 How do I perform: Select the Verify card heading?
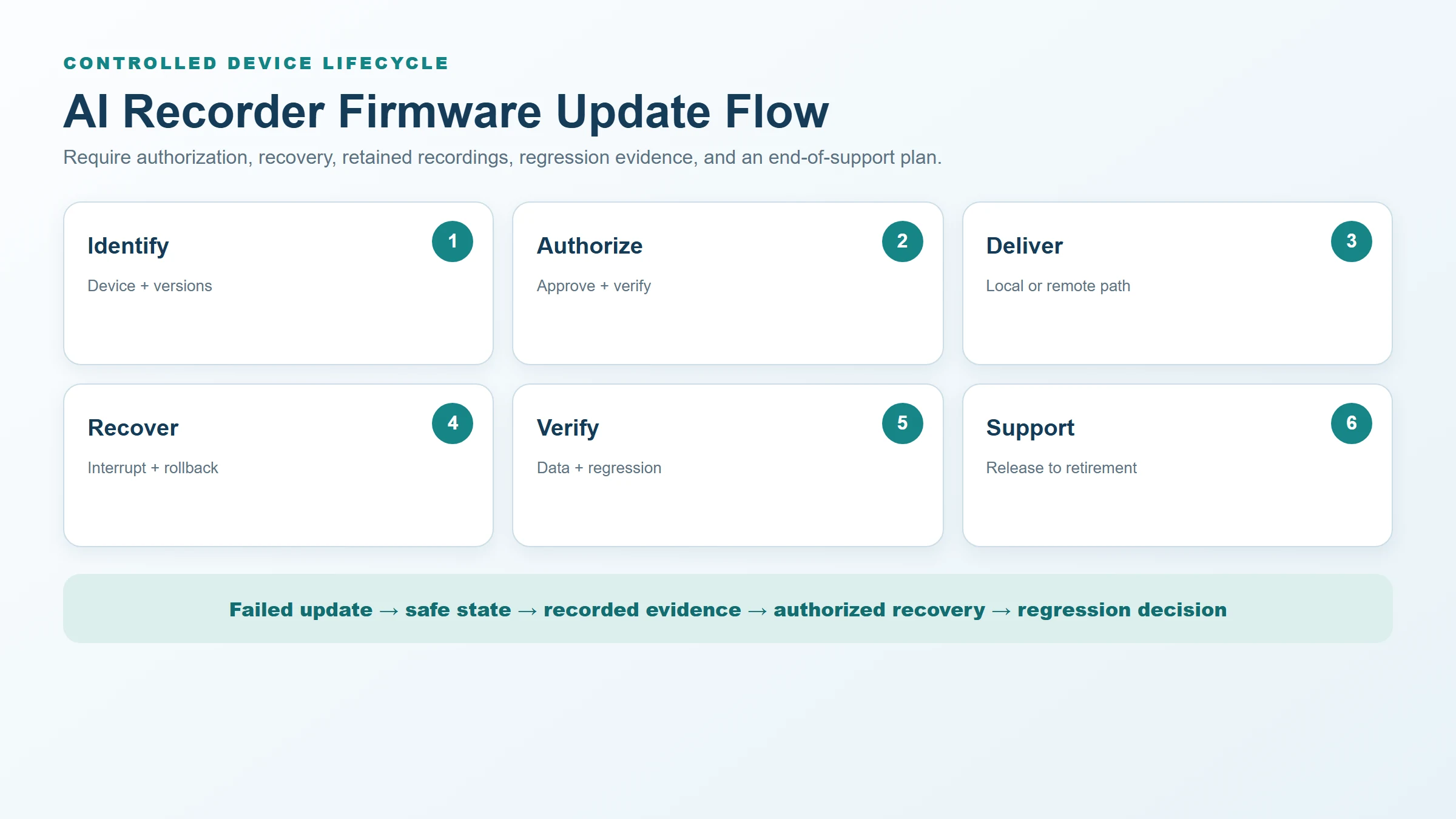click(x=568, y=428)
